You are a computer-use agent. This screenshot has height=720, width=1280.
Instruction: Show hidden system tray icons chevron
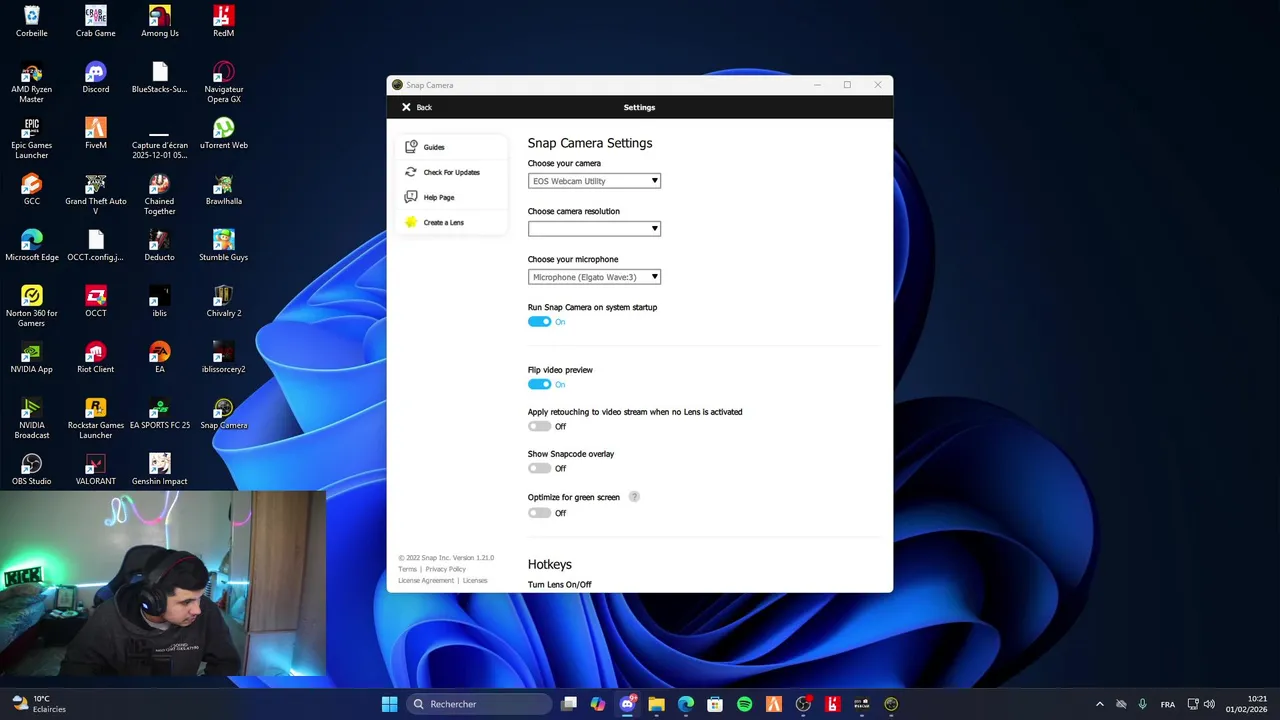click(x=1100, y=704)
